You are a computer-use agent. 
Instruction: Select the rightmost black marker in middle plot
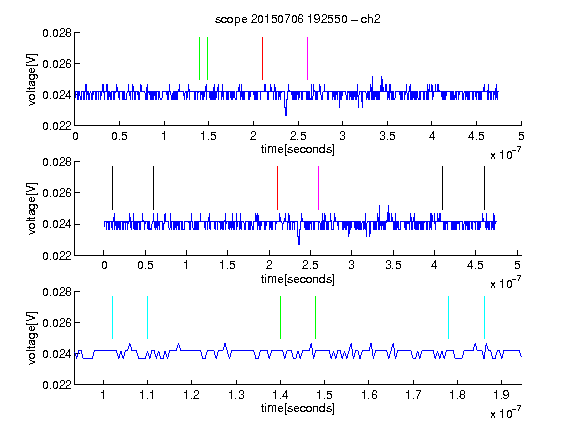coord(485,188)
